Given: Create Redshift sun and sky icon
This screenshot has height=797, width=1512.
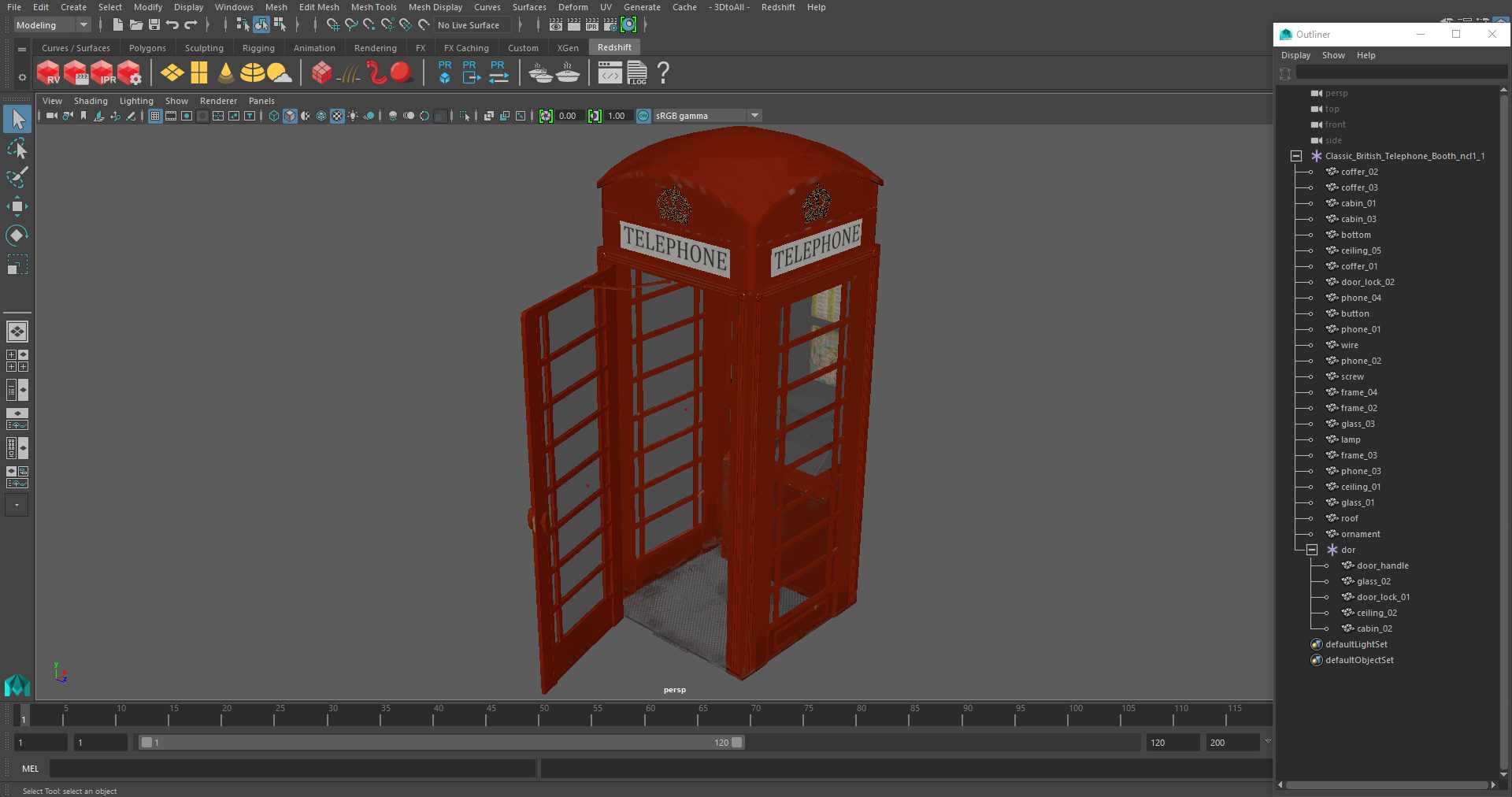Looking at the screenshot, I should (x=279, y=73).
